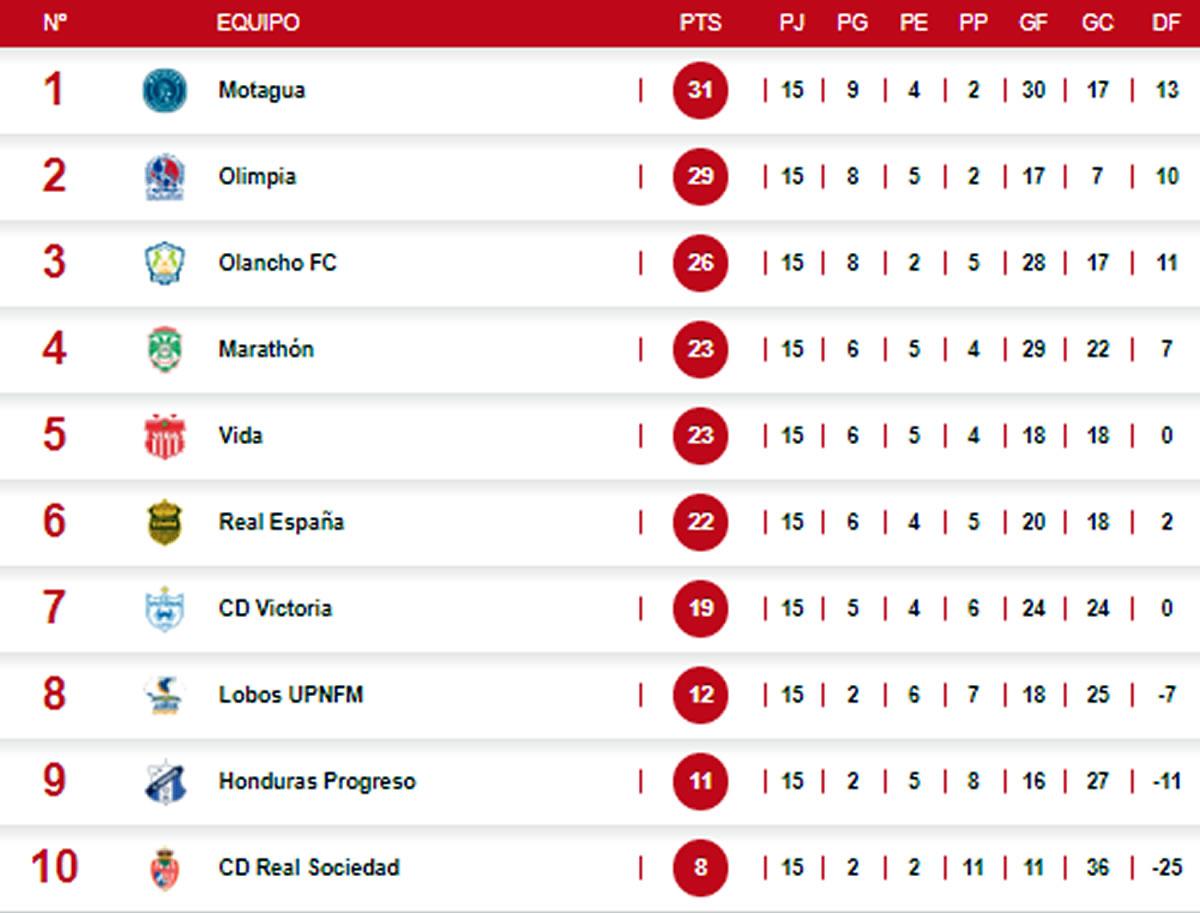Screen dimensions: 1200x913
Task: Click the Marathón team crest icon
Action: click(165, 349)
